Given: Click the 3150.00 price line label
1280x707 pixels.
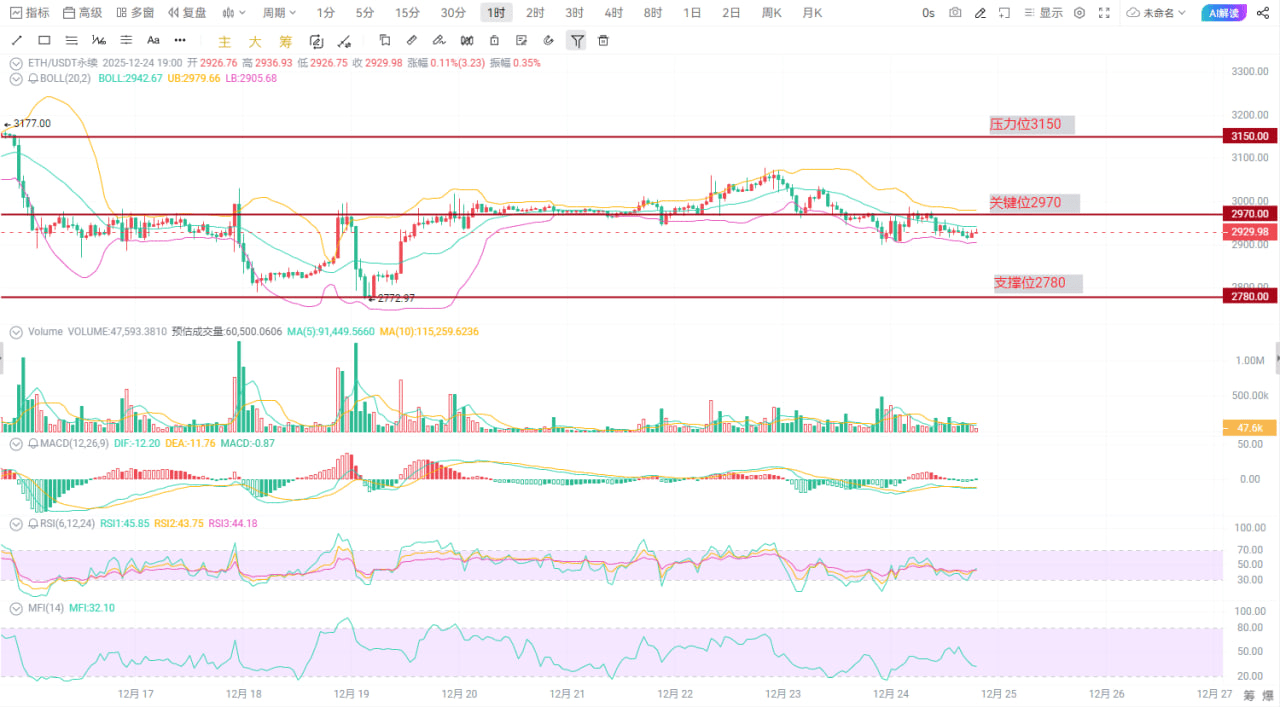Looking at the screenshot, I should (1250, 136).
